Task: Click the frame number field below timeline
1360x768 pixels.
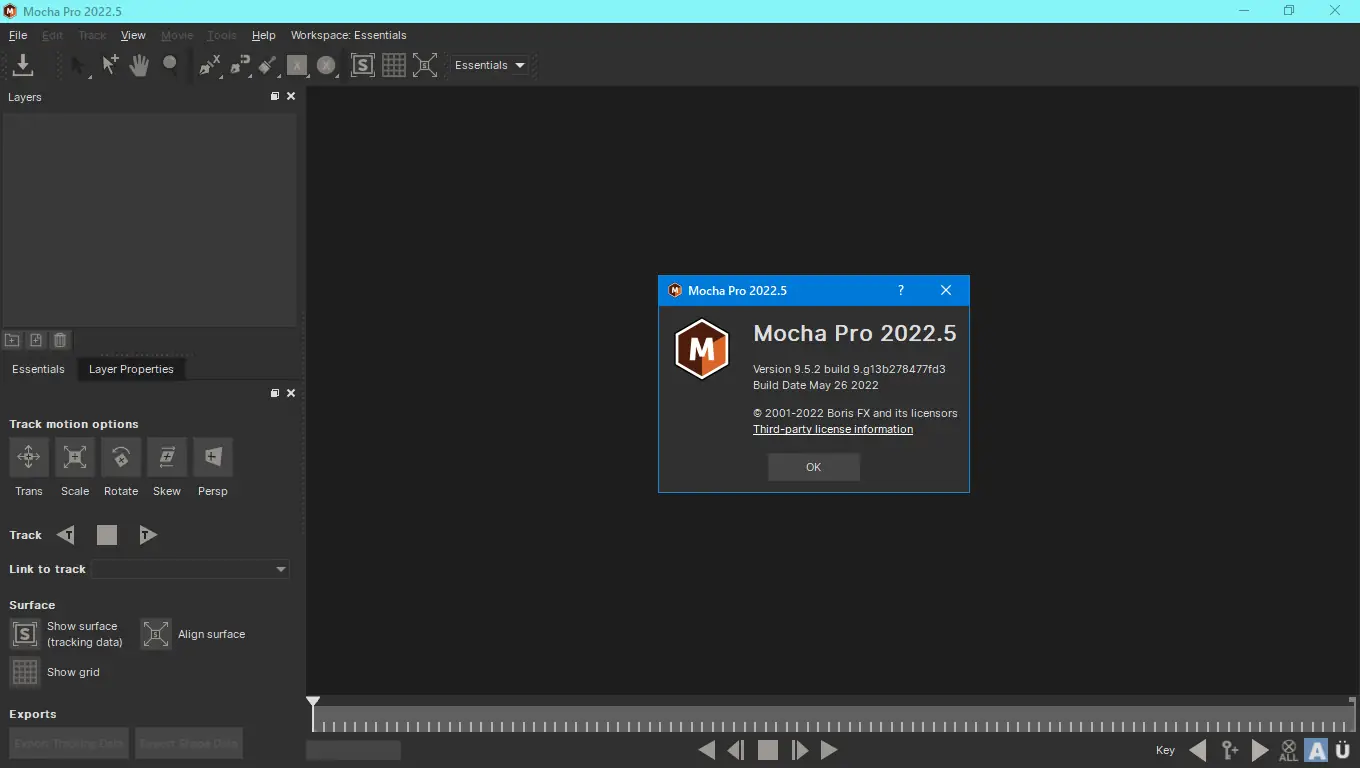Action: [x=353, y=750]
